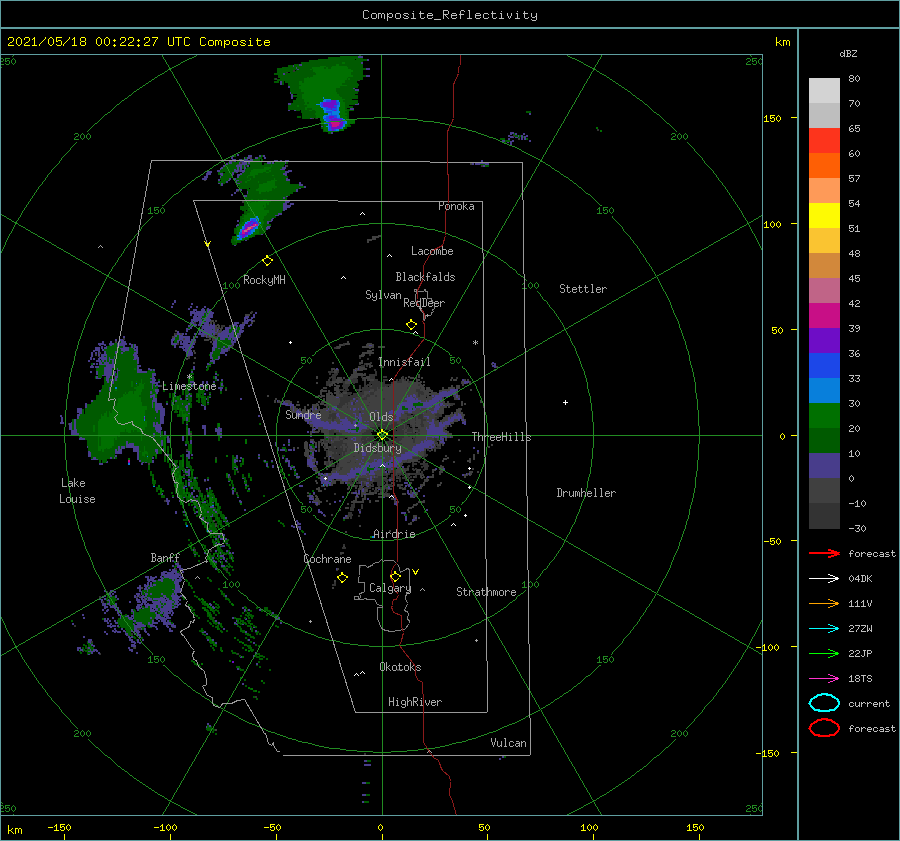Click the Ponoka city label
Image resolution: width=900 pixels, height=841 pixels.
(x=456, y=206)
